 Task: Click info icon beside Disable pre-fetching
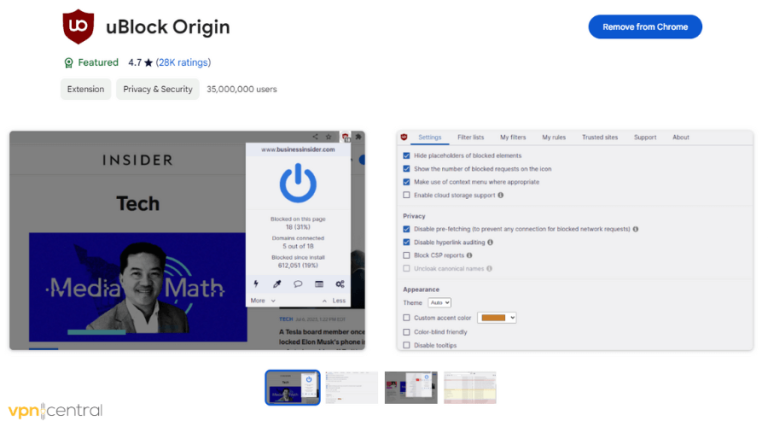pyautogui.click(x=635, y=229)
